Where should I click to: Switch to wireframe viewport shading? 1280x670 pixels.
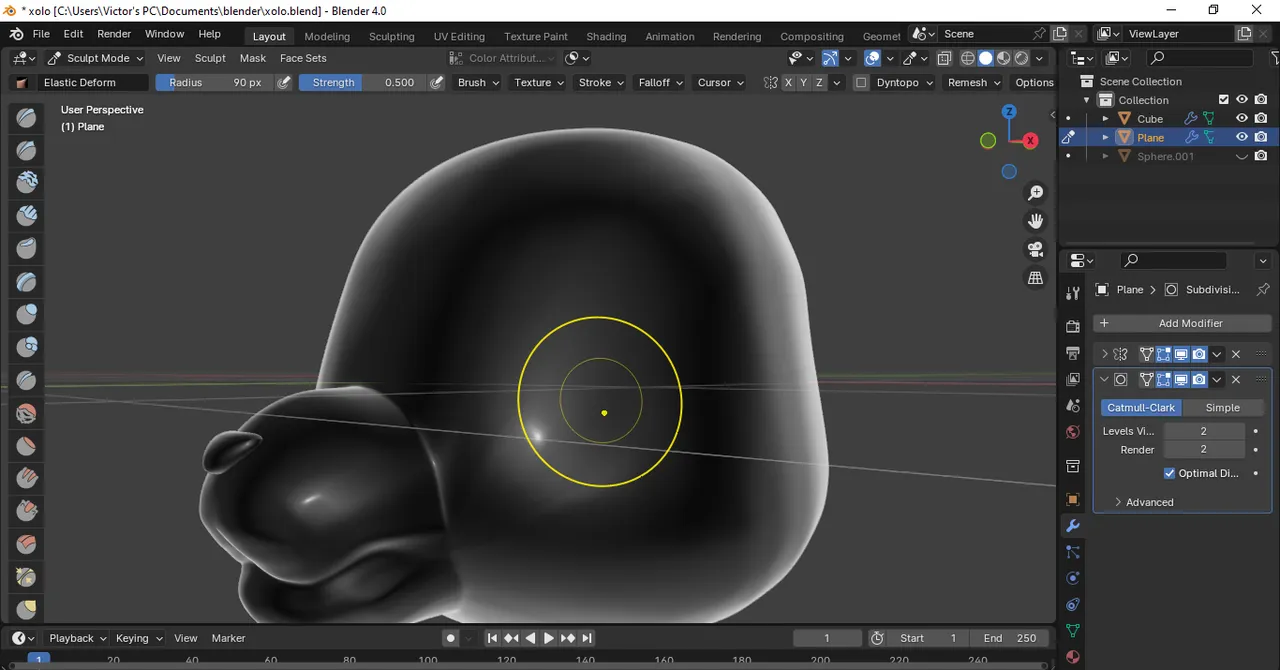pos(967,58)
